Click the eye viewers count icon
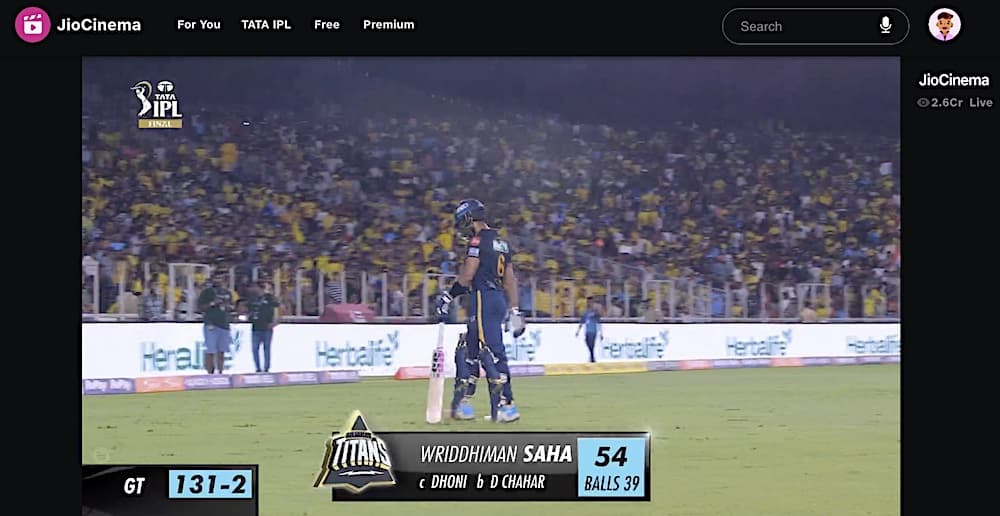The height and width of the screenshot is (516, 1000). (923, 103)
